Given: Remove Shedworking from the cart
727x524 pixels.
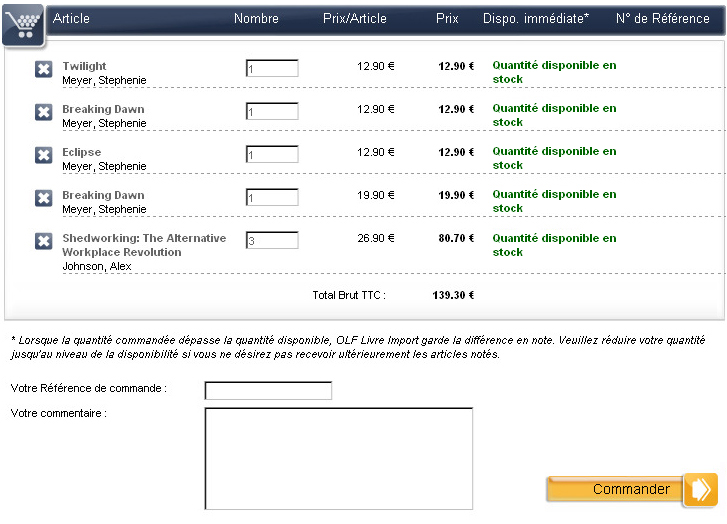Looking at the screenshot, I should click(x=44, y=242).
